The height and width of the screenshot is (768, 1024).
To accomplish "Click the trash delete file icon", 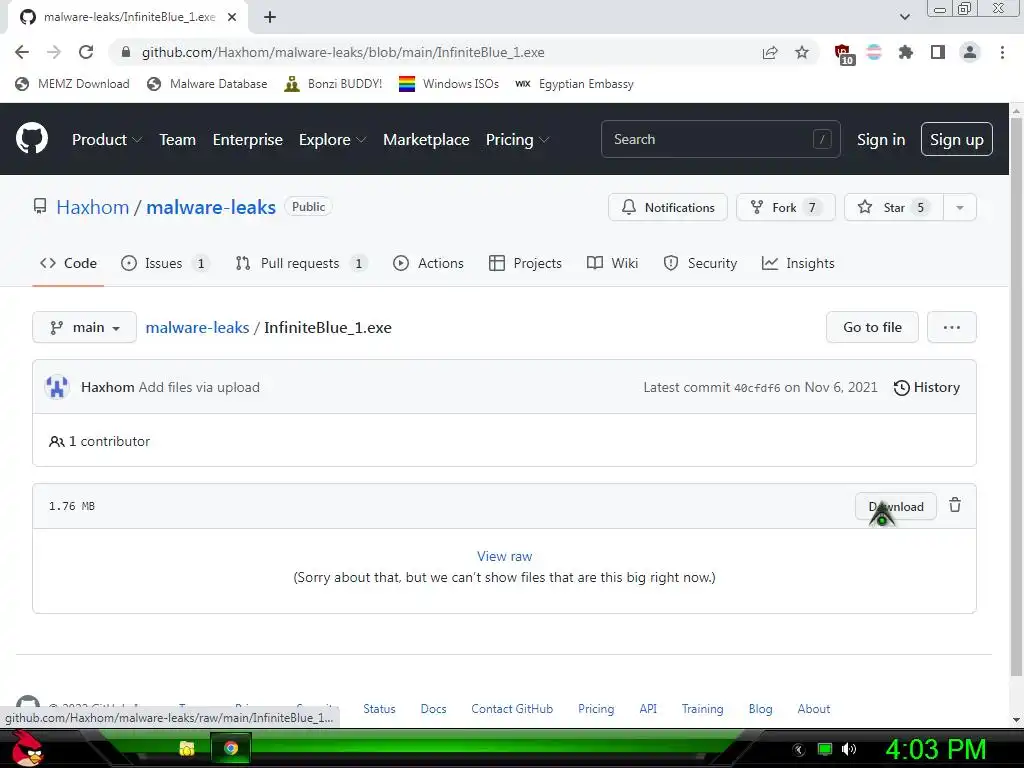I will pos(955,505).
